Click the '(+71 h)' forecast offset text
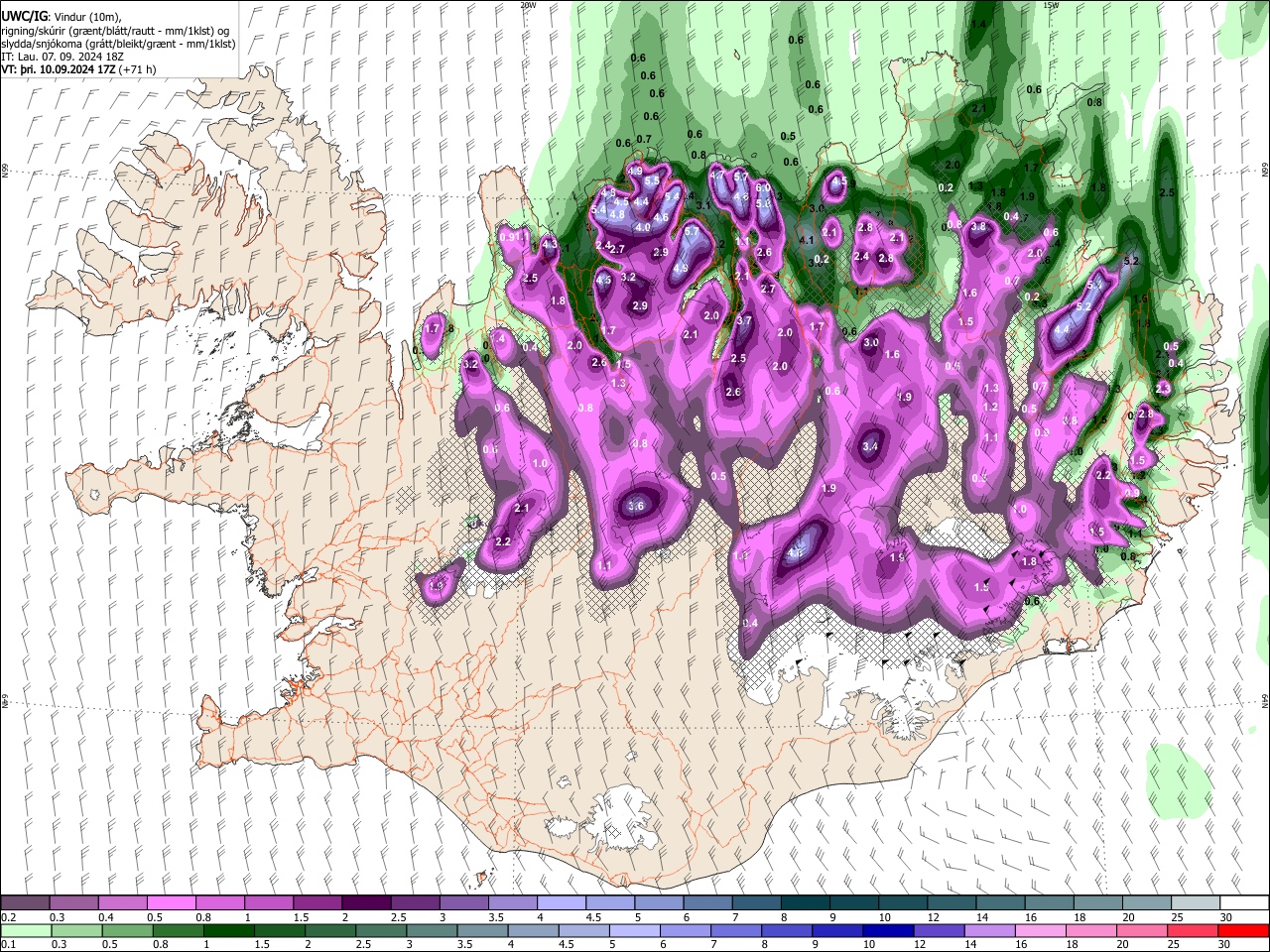This screenshot has width=1270, height=952. point(139,69)
